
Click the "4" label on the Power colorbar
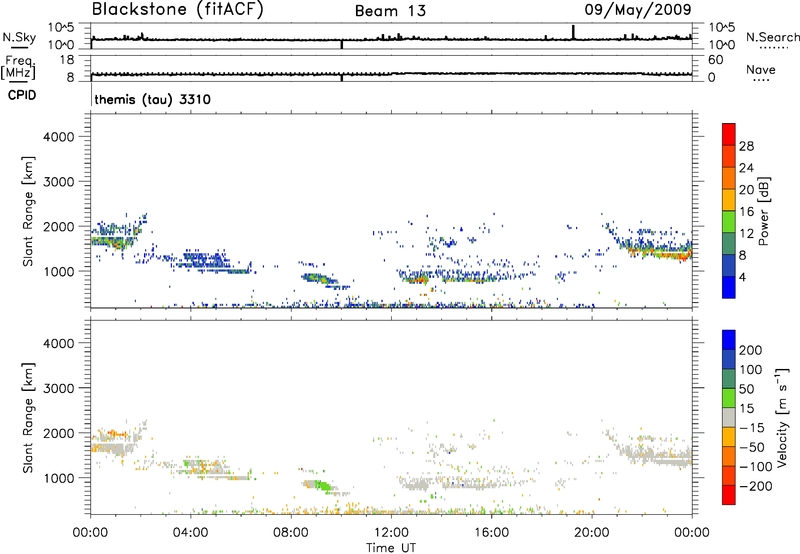pyautogui.click(x=743, y=277)
